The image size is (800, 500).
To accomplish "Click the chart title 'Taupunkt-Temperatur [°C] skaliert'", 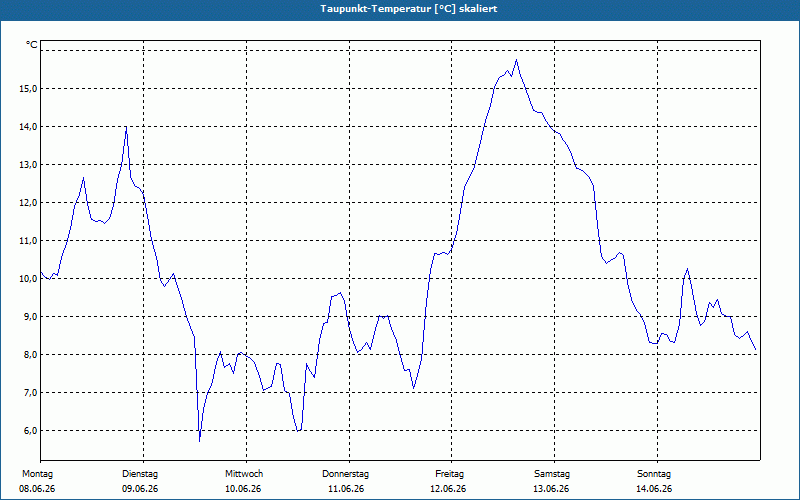I will coord(409,9).
